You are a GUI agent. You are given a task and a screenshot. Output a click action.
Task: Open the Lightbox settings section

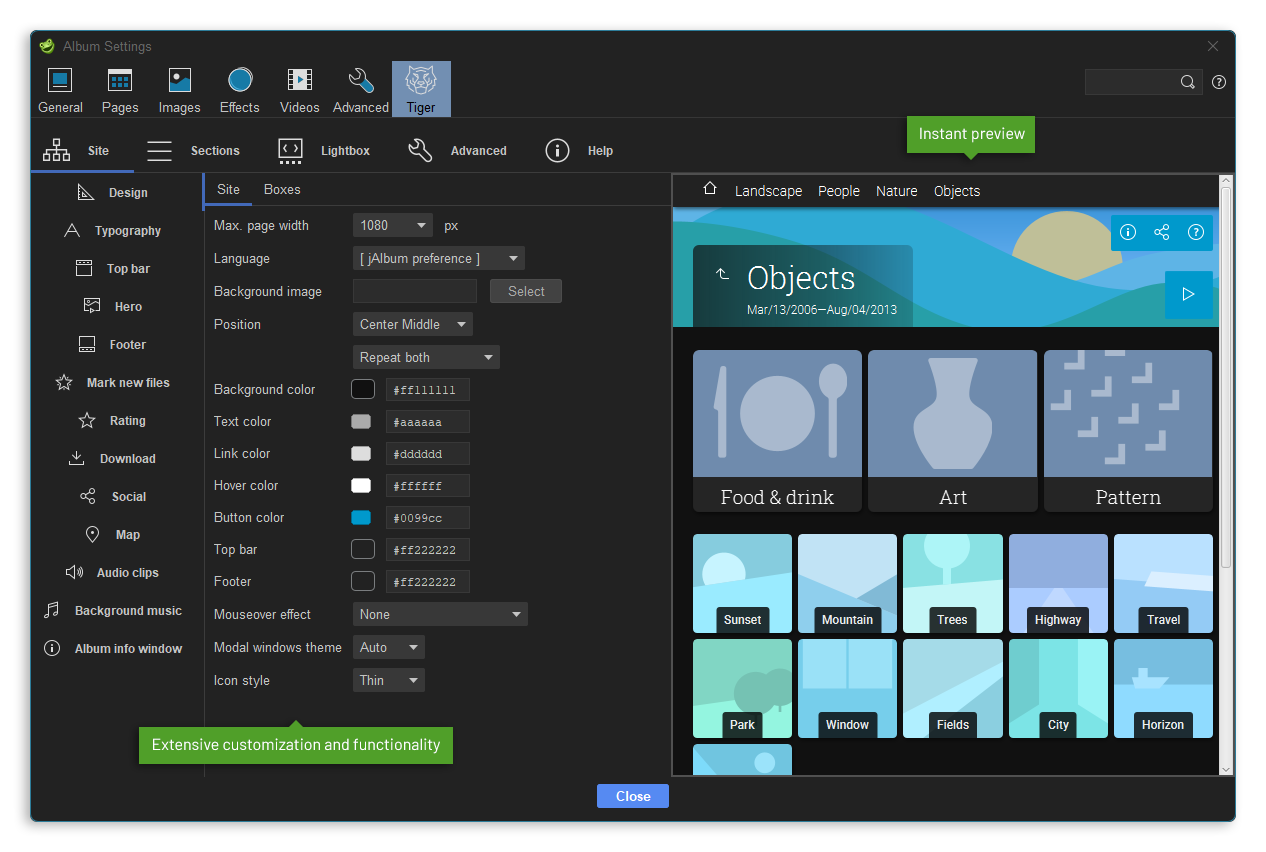coord(324,151)
